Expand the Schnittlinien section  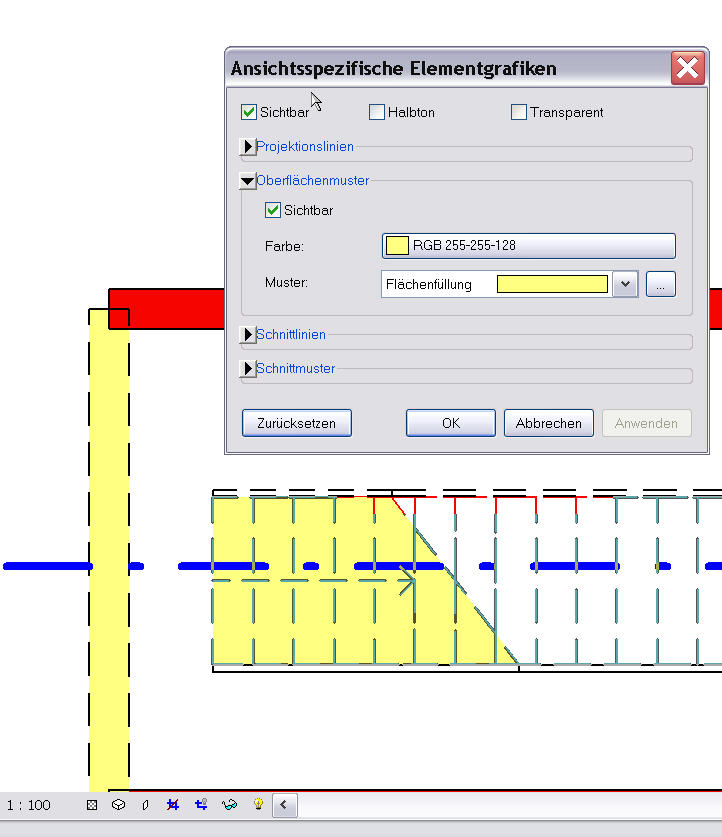pos(248,334)
